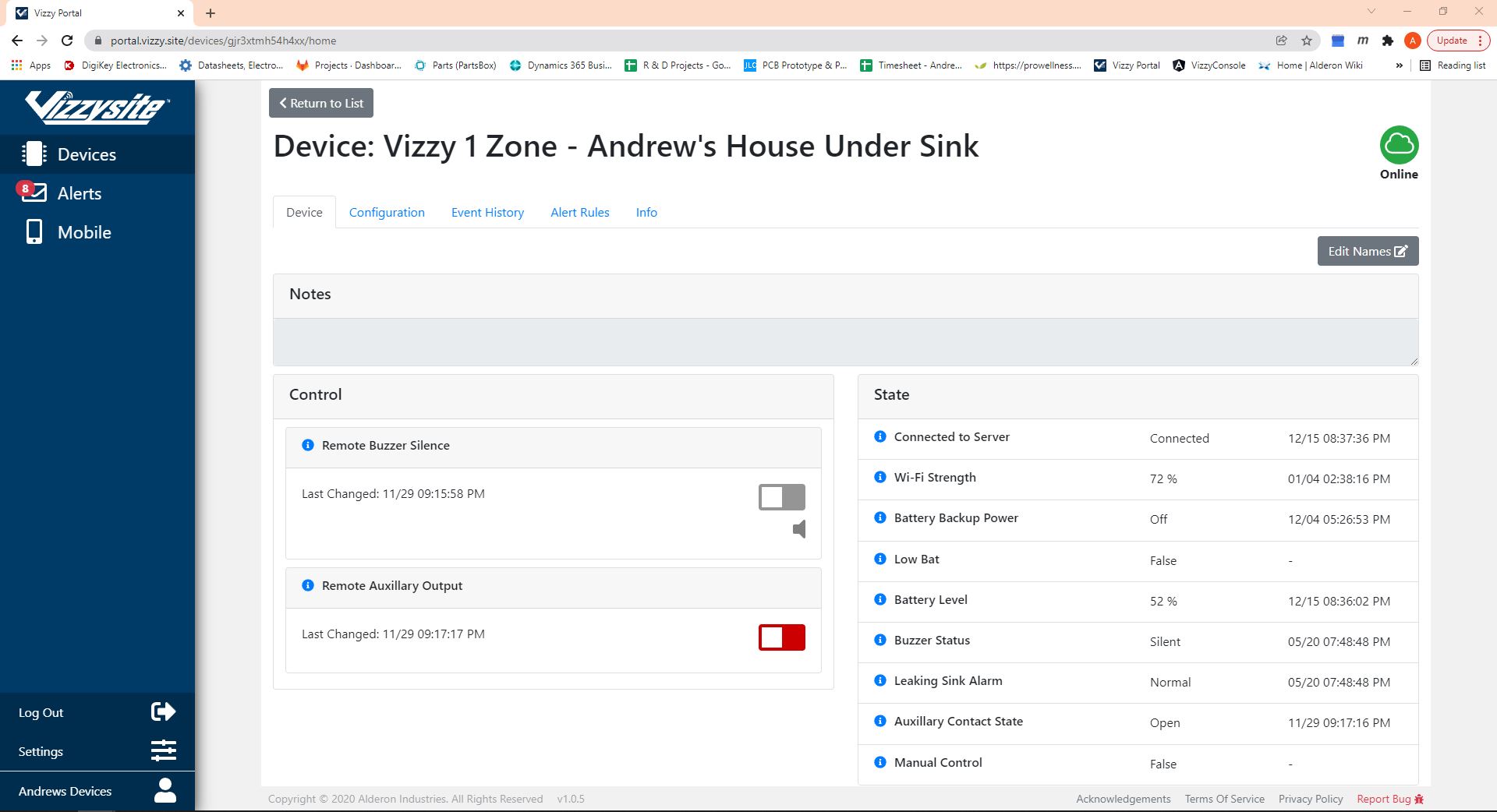Screen dimensions: 1497x812
Task: Toggle the Remote Auxillary Output switch
Action: (x=782, y=637)
